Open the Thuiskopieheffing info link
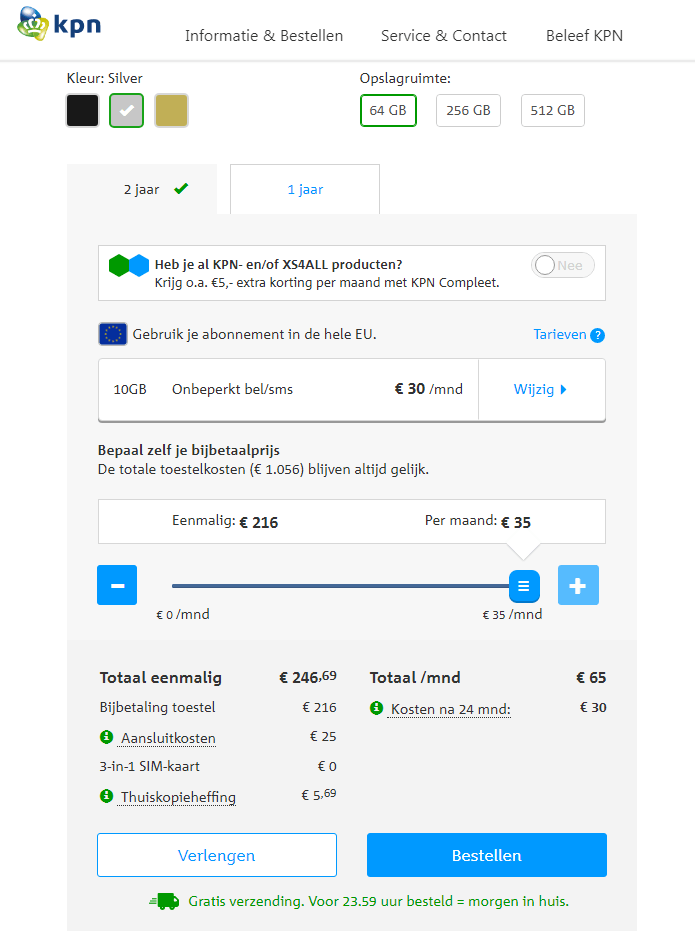The height and width of the screenshot is (945, 695). pos(178,797)
